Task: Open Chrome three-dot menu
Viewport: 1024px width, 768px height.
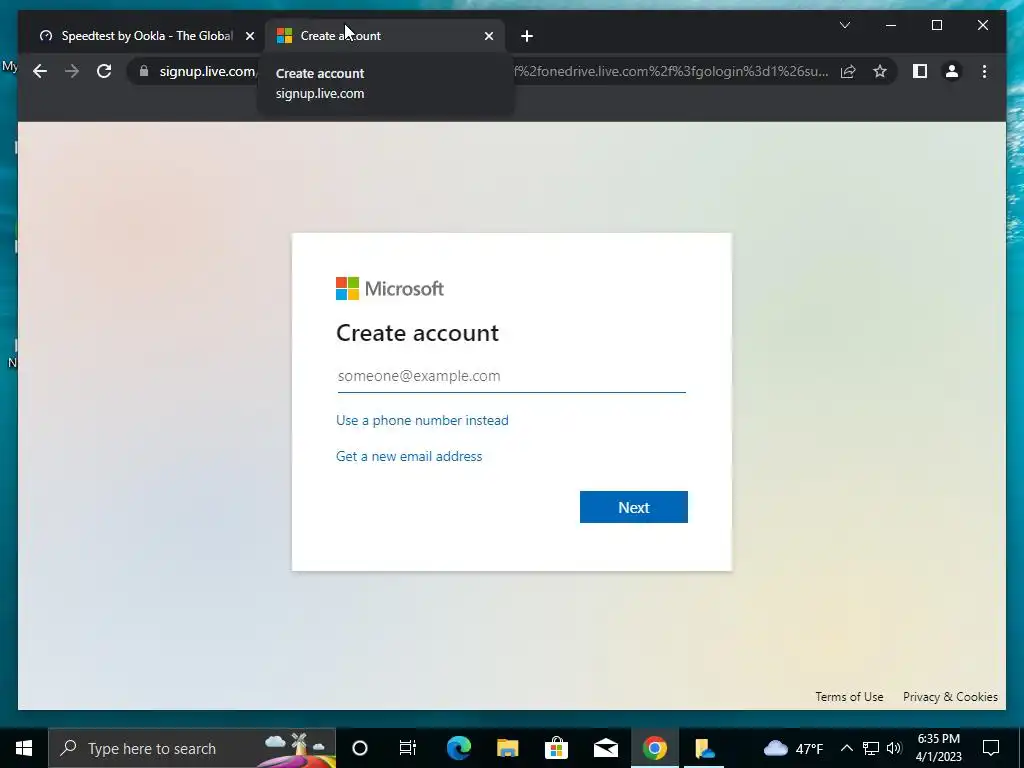Action: tap(984, 71)
